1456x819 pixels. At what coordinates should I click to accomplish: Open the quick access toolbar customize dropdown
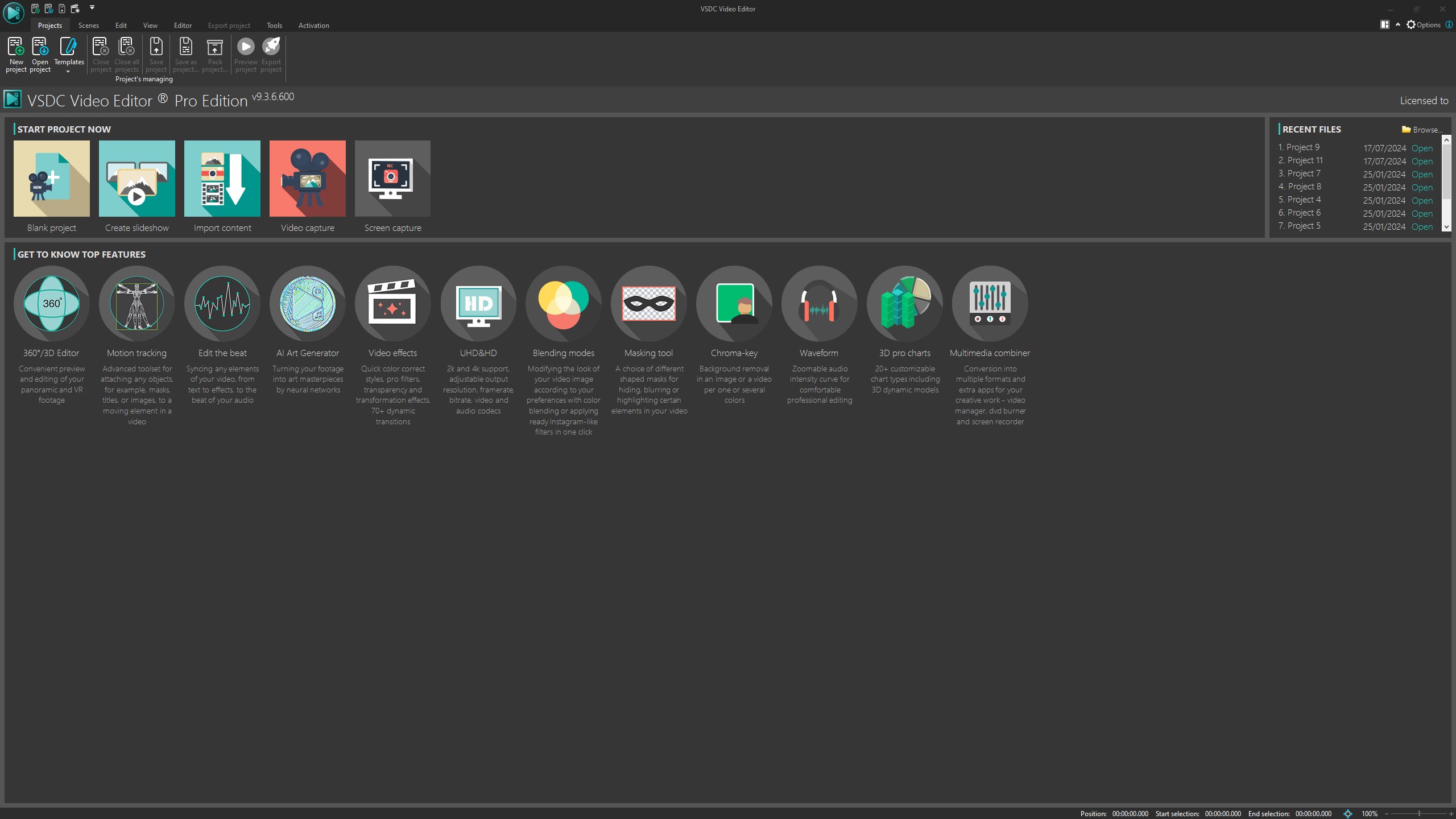point(92,8)
